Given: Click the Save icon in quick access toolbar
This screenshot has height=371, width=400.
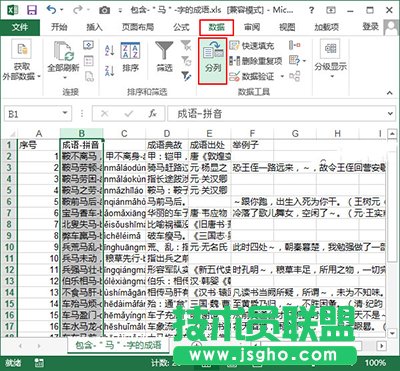Looking at the screenshot, I should click(32, 10).
